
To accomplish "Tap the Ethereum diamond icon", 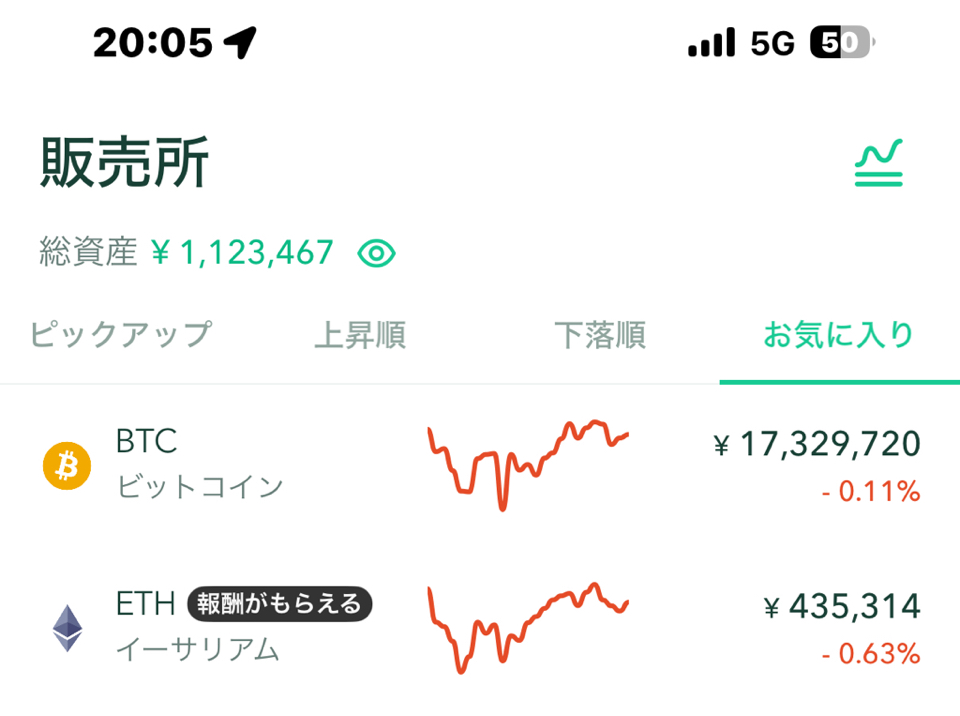I will pos(67,628).
